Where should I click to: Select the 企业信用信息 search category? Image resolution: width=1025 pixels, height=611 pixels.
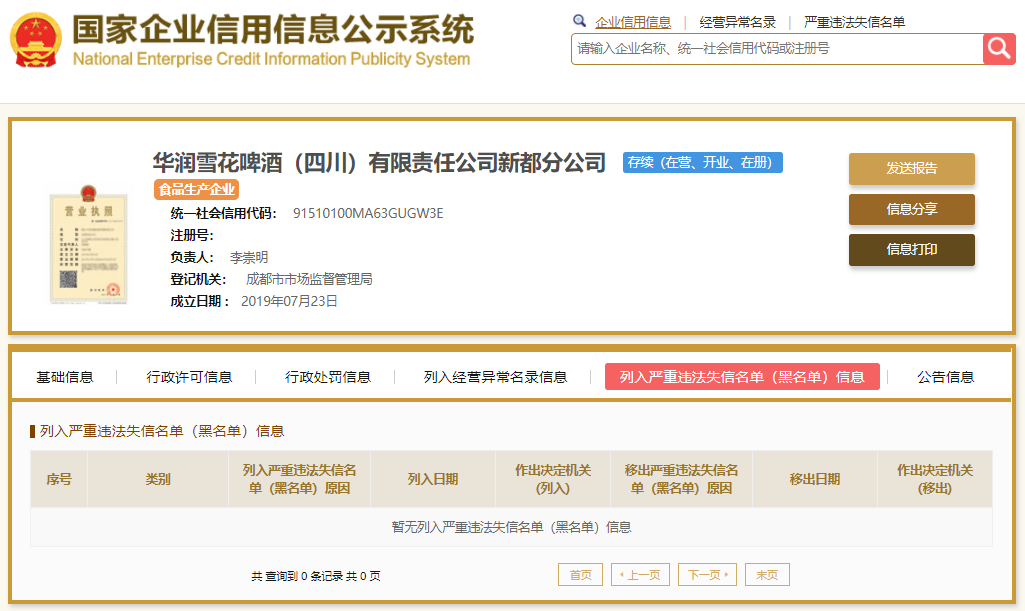click(x=633, y=22)
